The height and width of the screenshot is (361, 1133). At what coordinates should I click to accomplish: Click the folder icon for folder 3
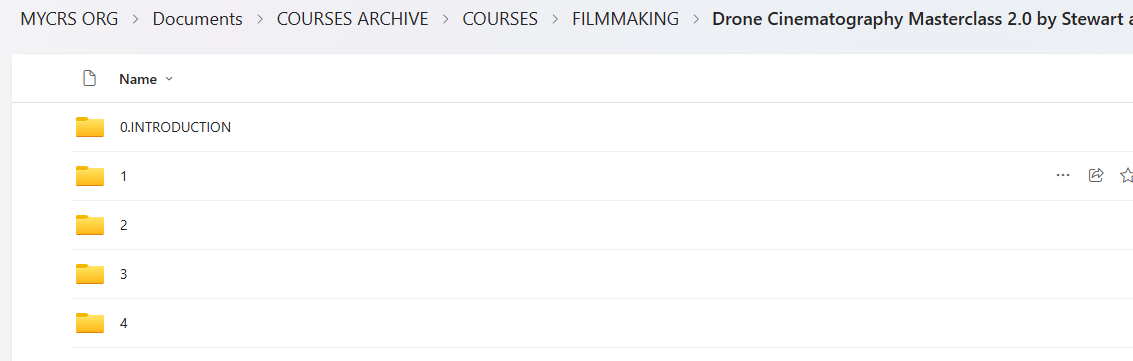point(90,274)
